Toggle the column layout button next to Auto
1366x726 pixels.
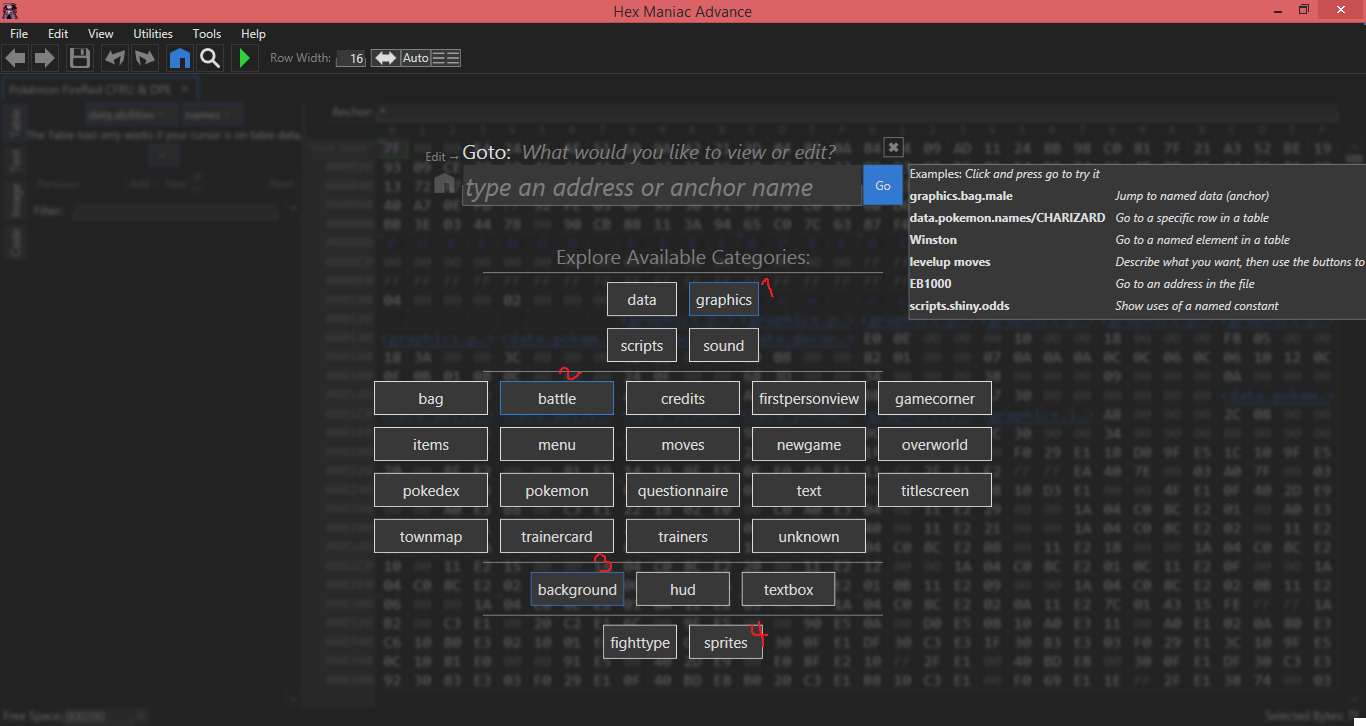[x=446, y=58]
